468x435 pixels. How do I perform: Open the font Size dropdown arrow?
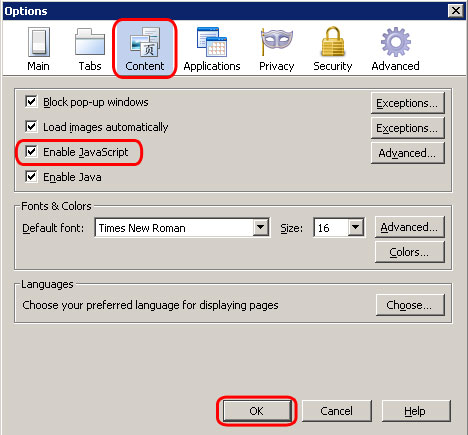pyautogui.click(x=356, y=228)
